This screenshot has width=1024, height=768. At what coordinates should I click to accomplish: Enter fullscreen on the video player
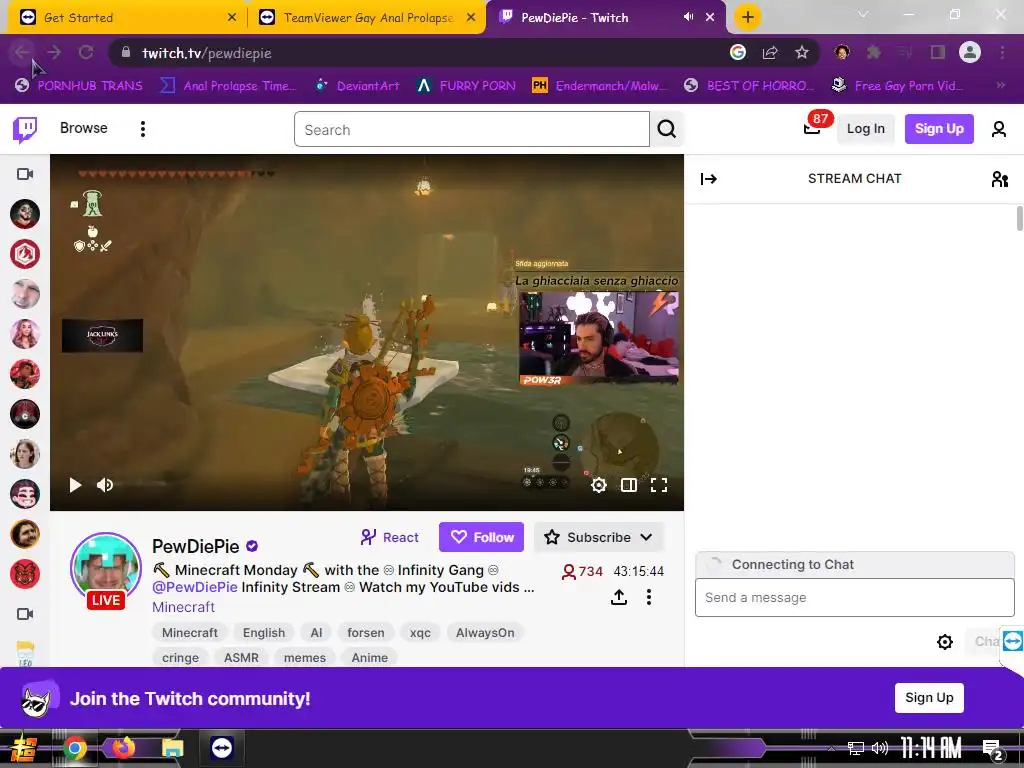[x=658, y=485]
